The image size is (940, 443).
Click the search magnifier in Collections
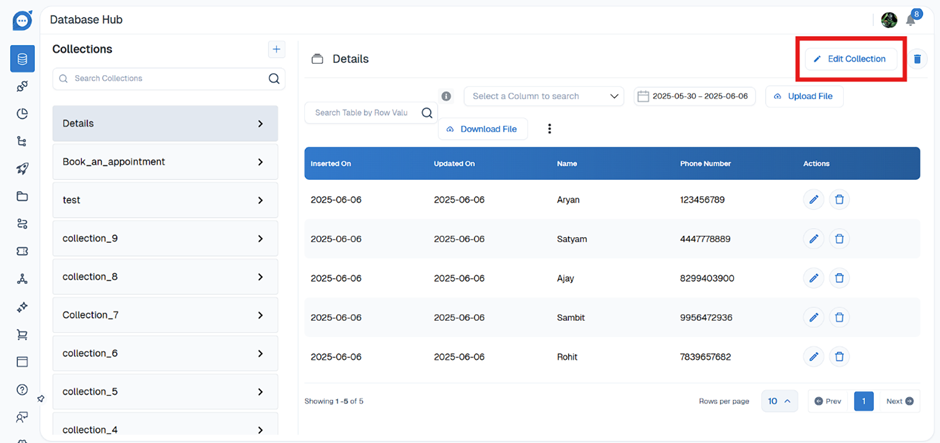(274, 79)
